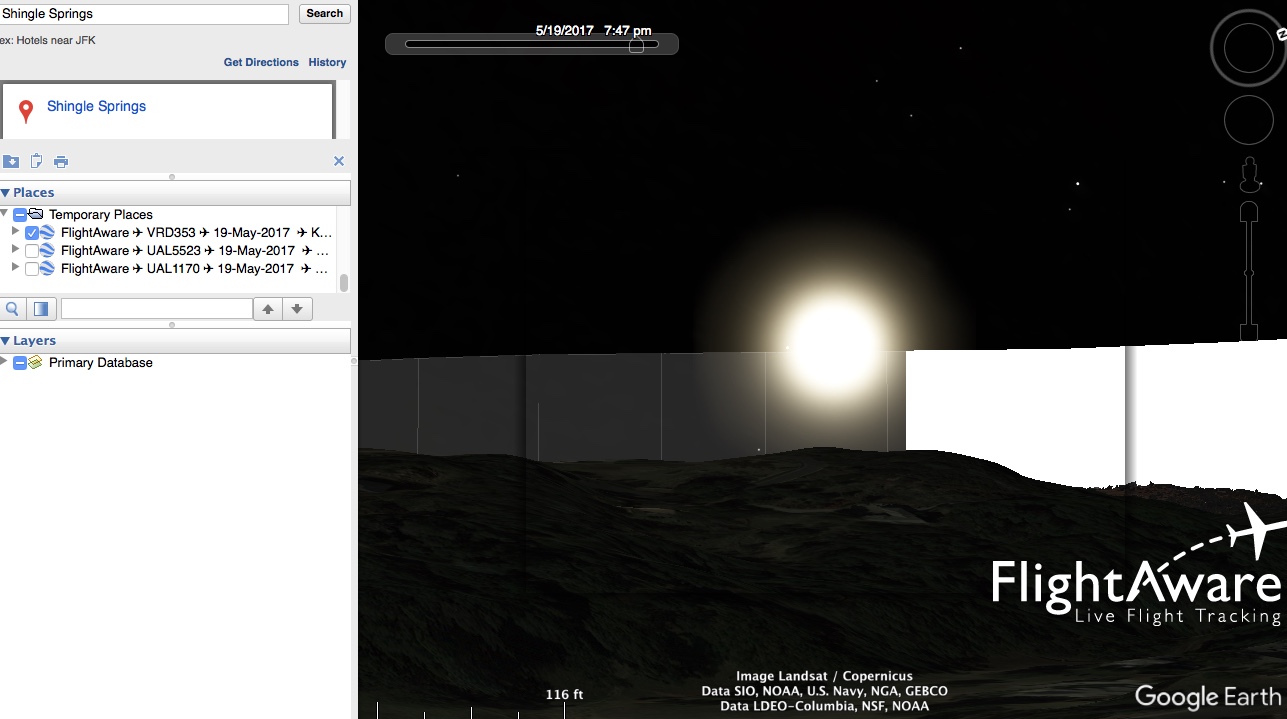Move selected place down with arrow button
The width and height of the screenshot is (1287, 719).
pyautogui.click(x=297, y=309)
